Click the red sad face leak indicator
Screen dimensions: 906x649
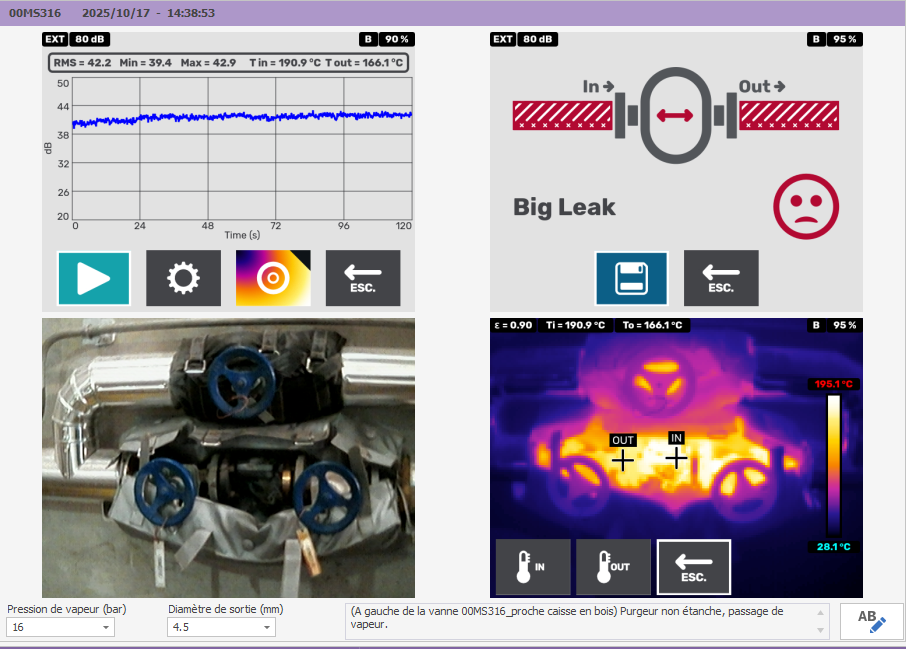[x=805, y=207]
